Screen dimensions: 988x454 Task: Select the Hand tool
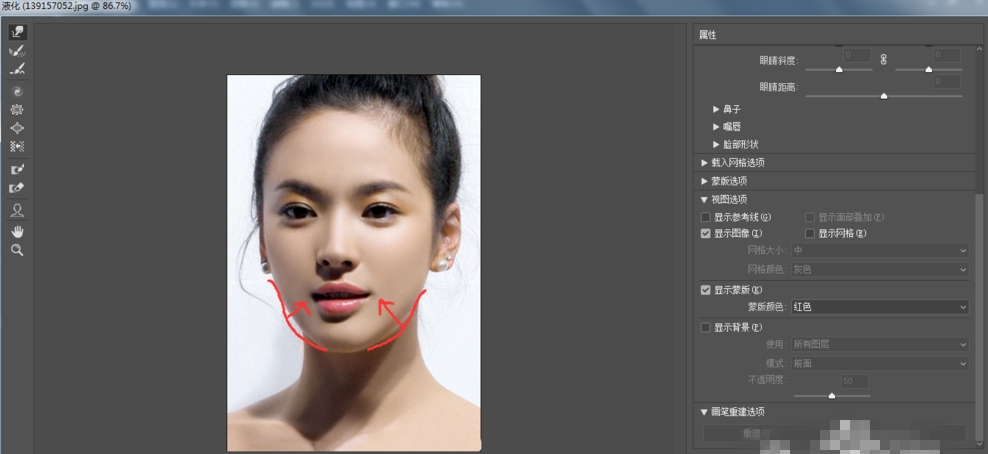[x=17, y=231]
